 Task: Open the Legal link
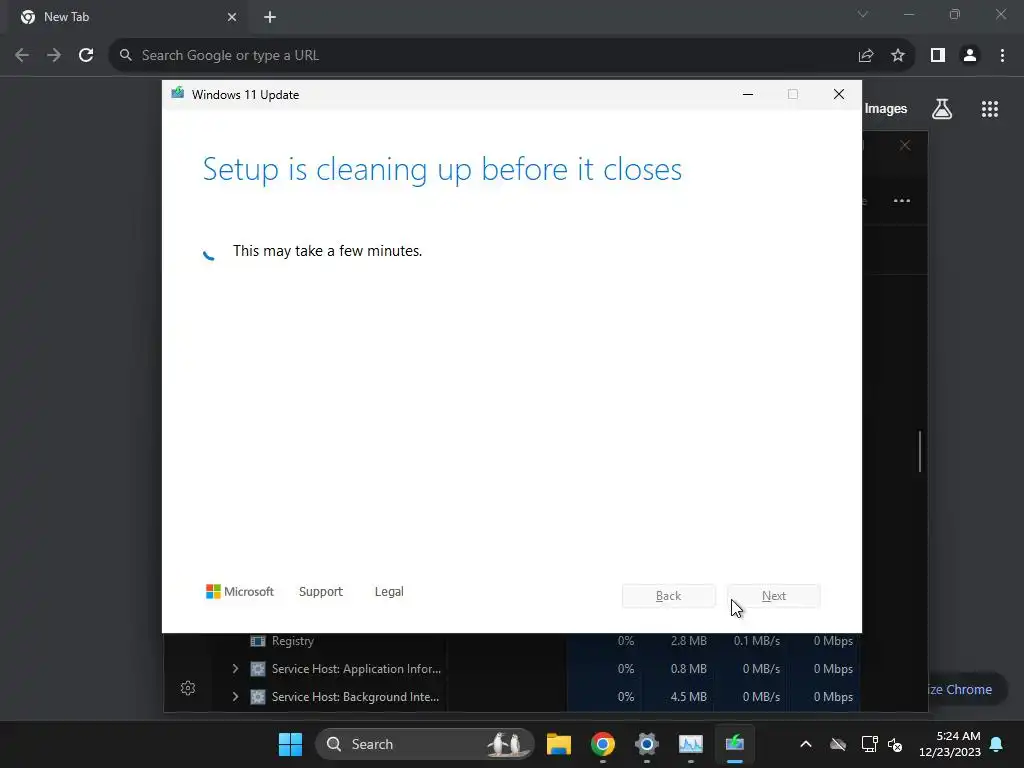click(389, 592)
